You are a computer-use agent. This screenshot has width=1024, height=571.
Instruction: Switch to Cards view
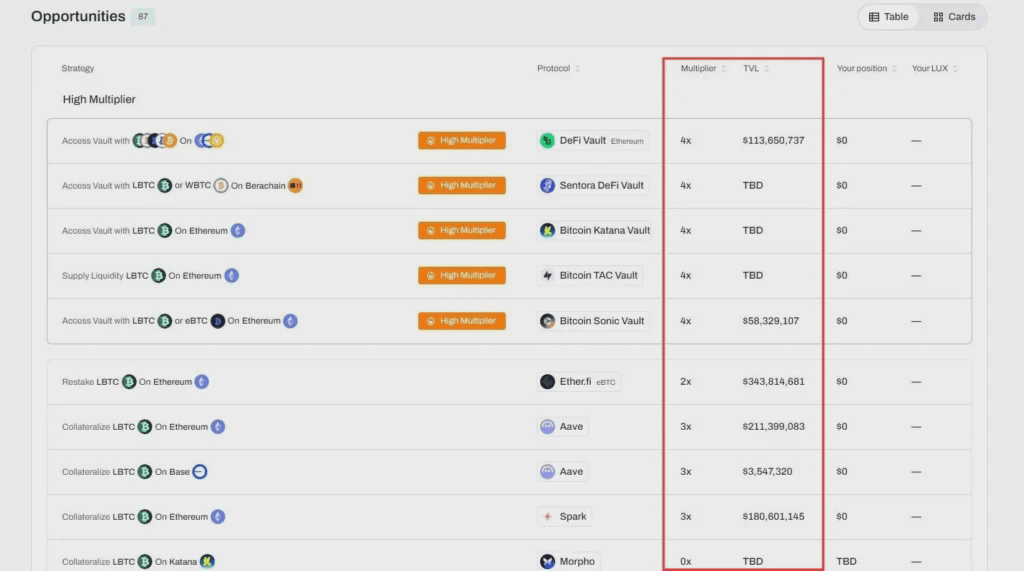pyautogui.click(x=954, y=17)
